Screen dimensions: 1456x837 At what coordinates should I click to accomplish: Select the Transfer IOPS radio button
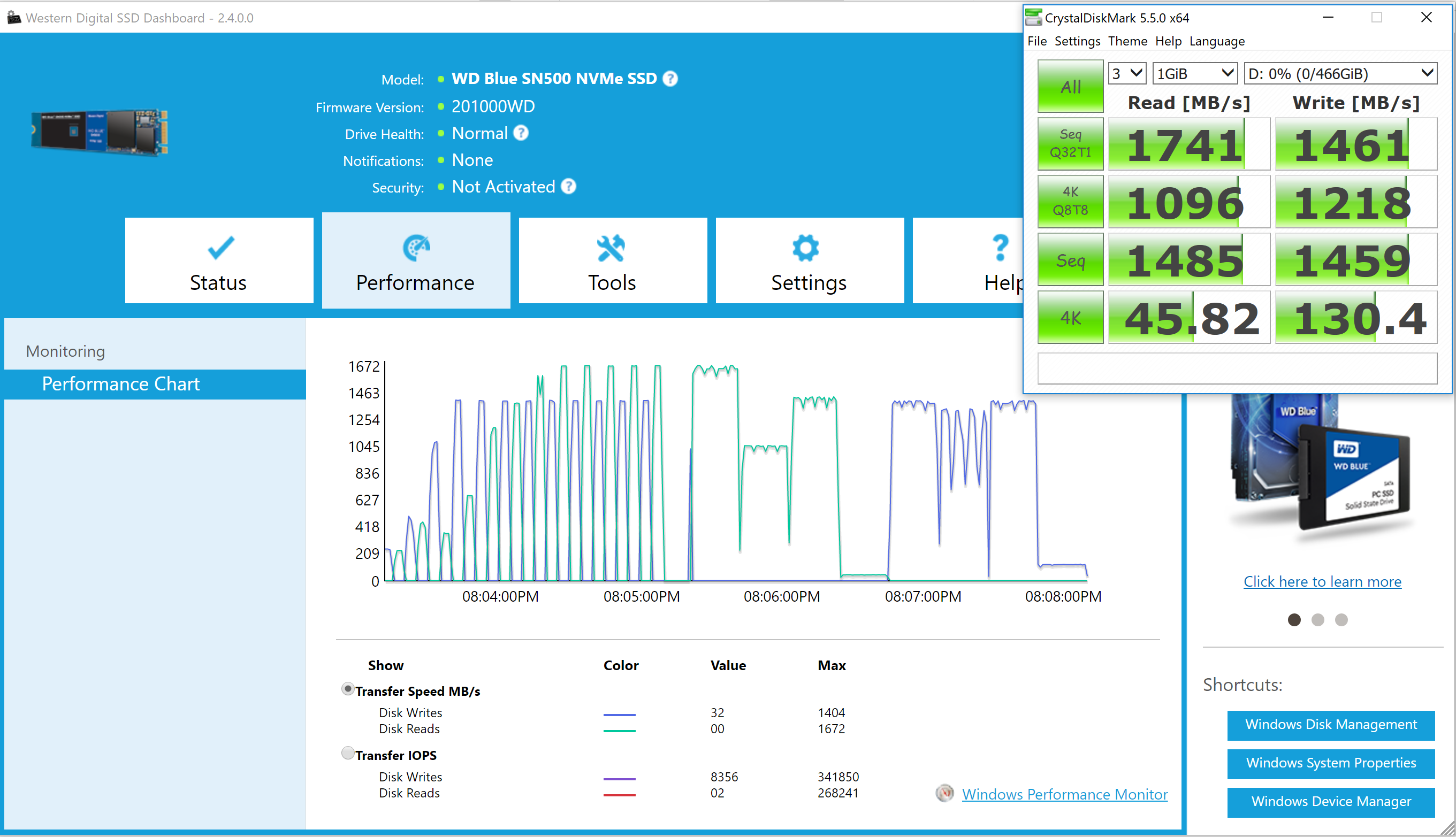click(x=347, y=752)
